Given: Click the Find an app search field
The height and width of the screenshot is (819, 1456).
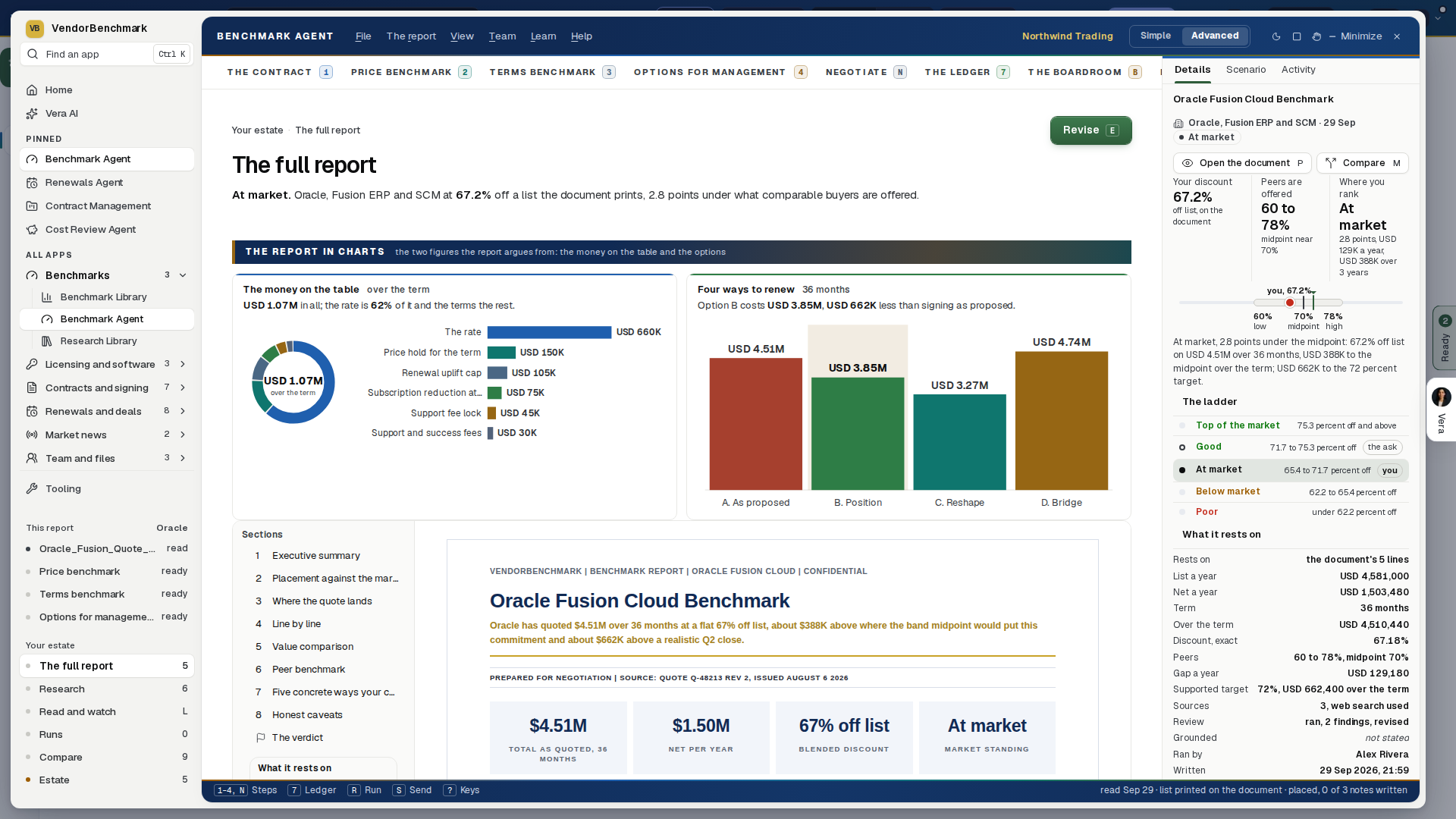Looking at the screenshot, I should (106, 54).
